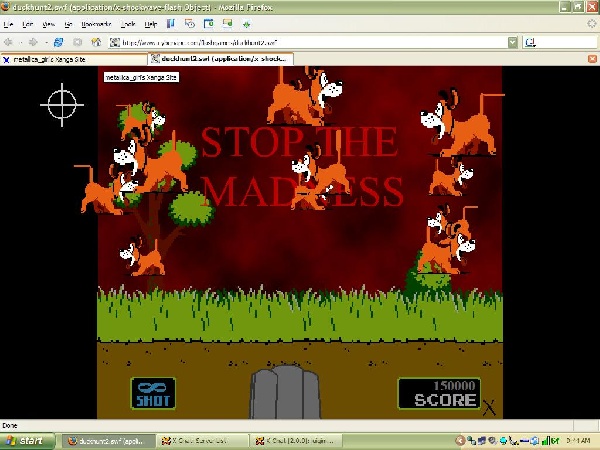Expand the address bar history dropdown
Screen dimensions: 600x450
click(x=513, y=42)
